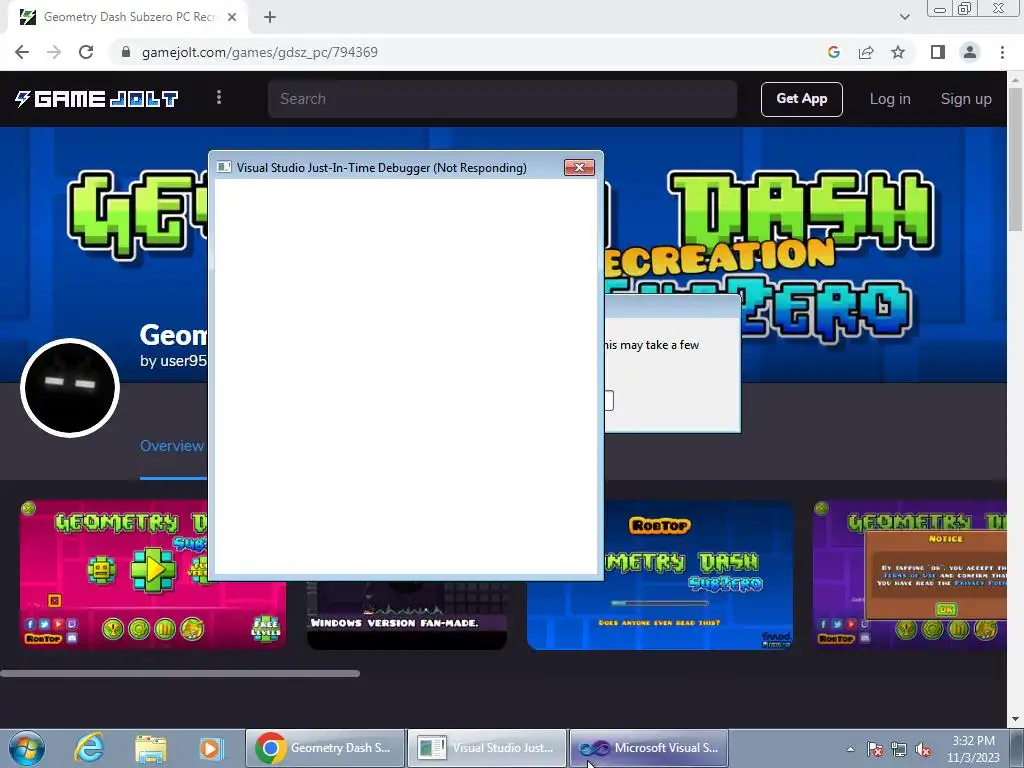This screenshot has height=768, width=1024.
Task: Click the network tray icon
Action: (x=899, y=749)
